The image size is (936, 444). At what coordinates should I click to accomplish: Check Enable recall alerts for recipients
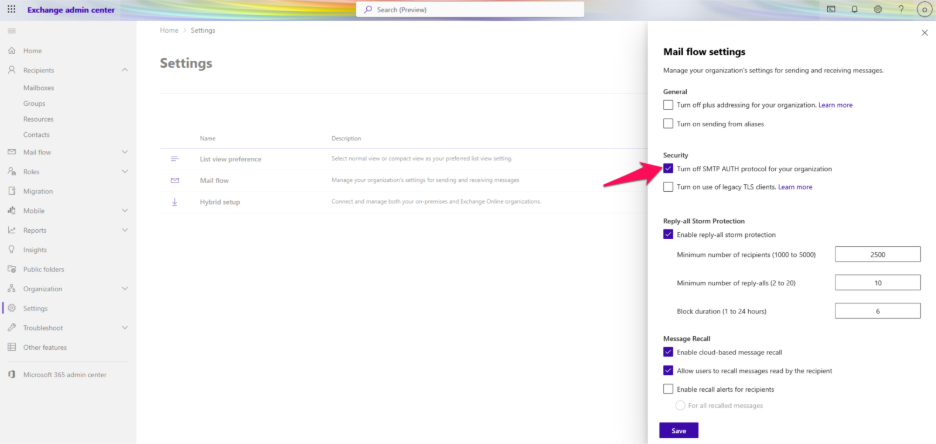pyautogui.click(x=668, y=389)
